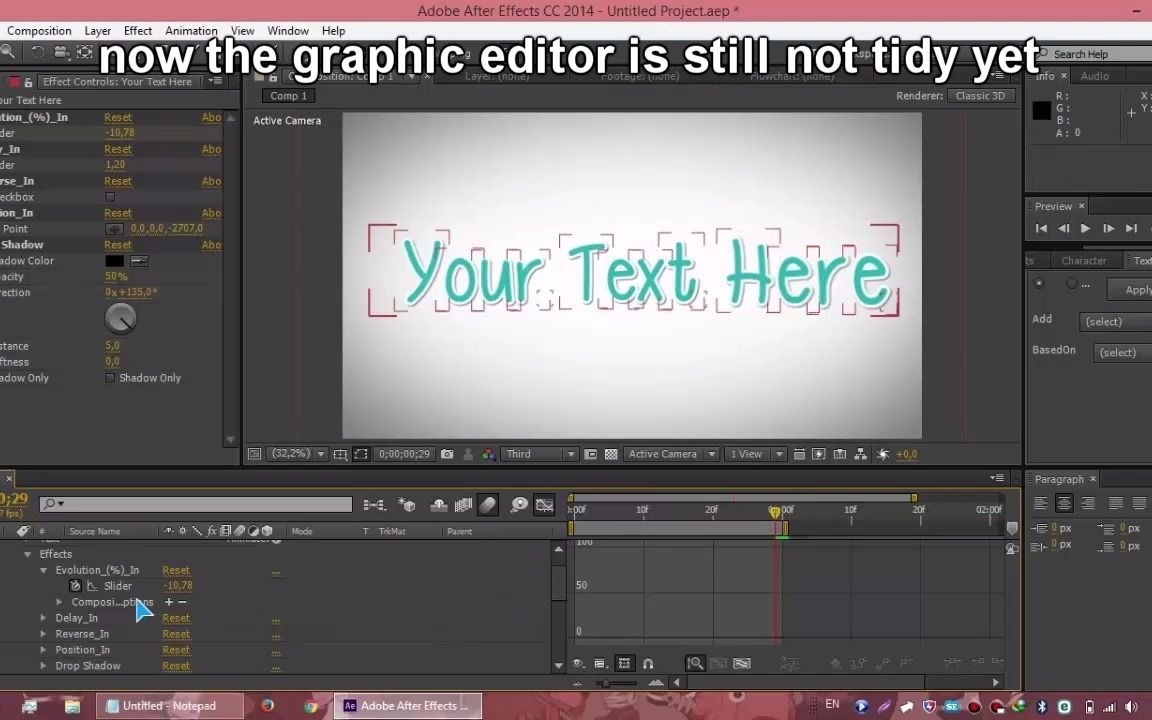Reset the Position_In effect

[x=176, y=649]
